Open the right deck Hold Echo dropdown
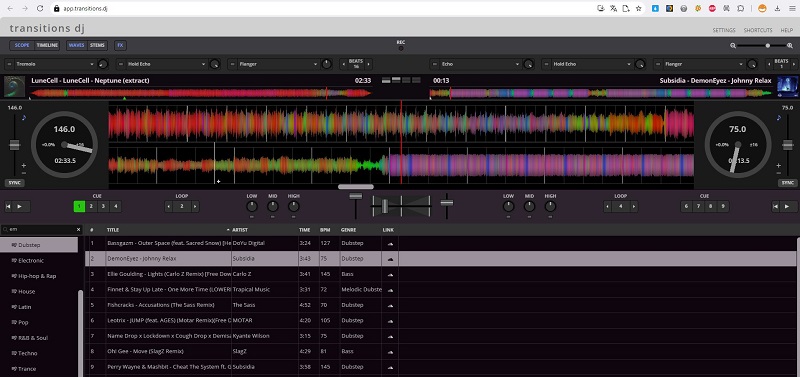The width and height of the screenshot is (800, 377). pyautogui.click(x=592, y=64)
